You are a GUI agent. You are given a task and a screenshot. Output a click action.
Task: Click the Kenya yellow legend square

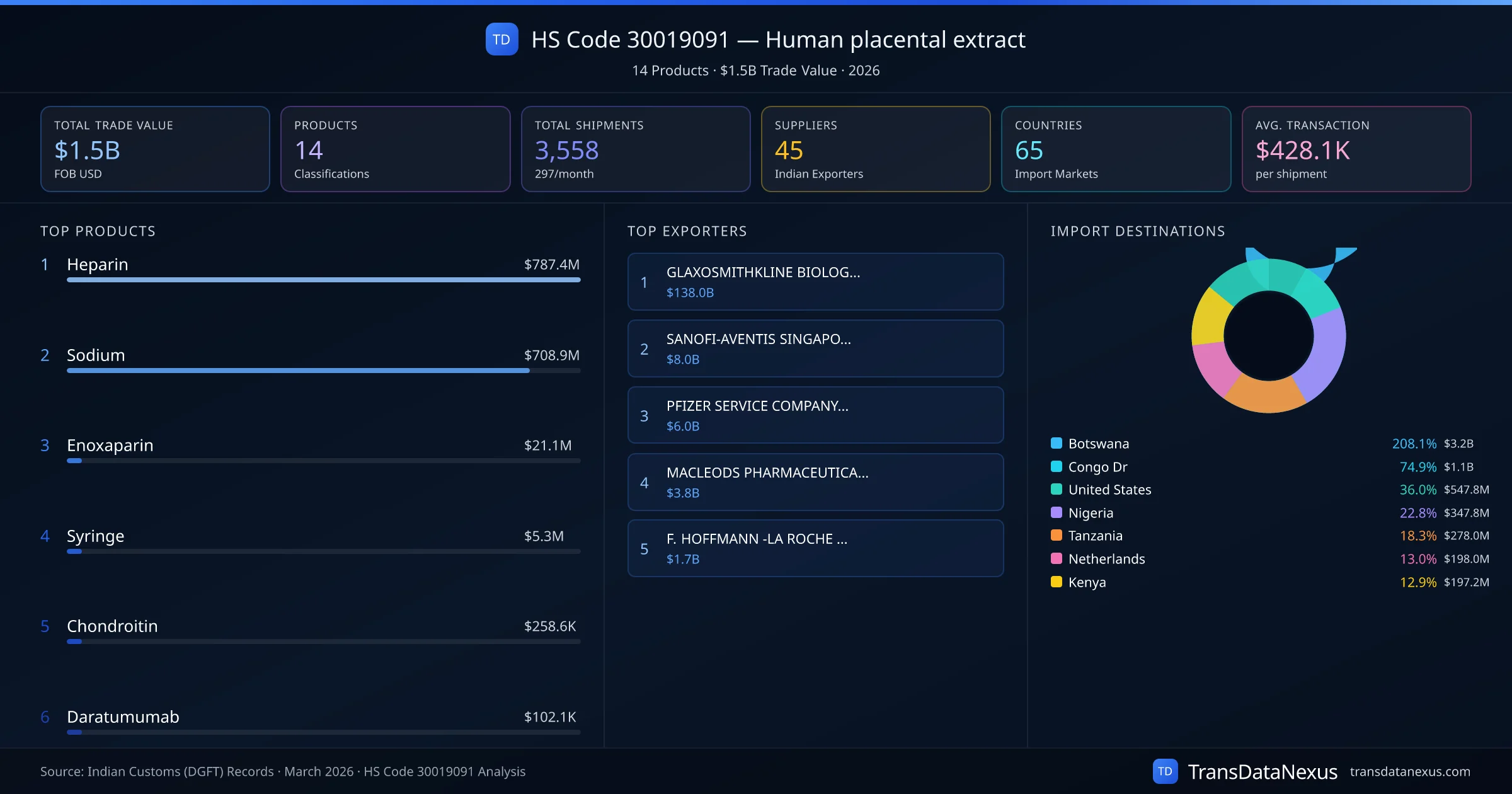[1057, 582]
